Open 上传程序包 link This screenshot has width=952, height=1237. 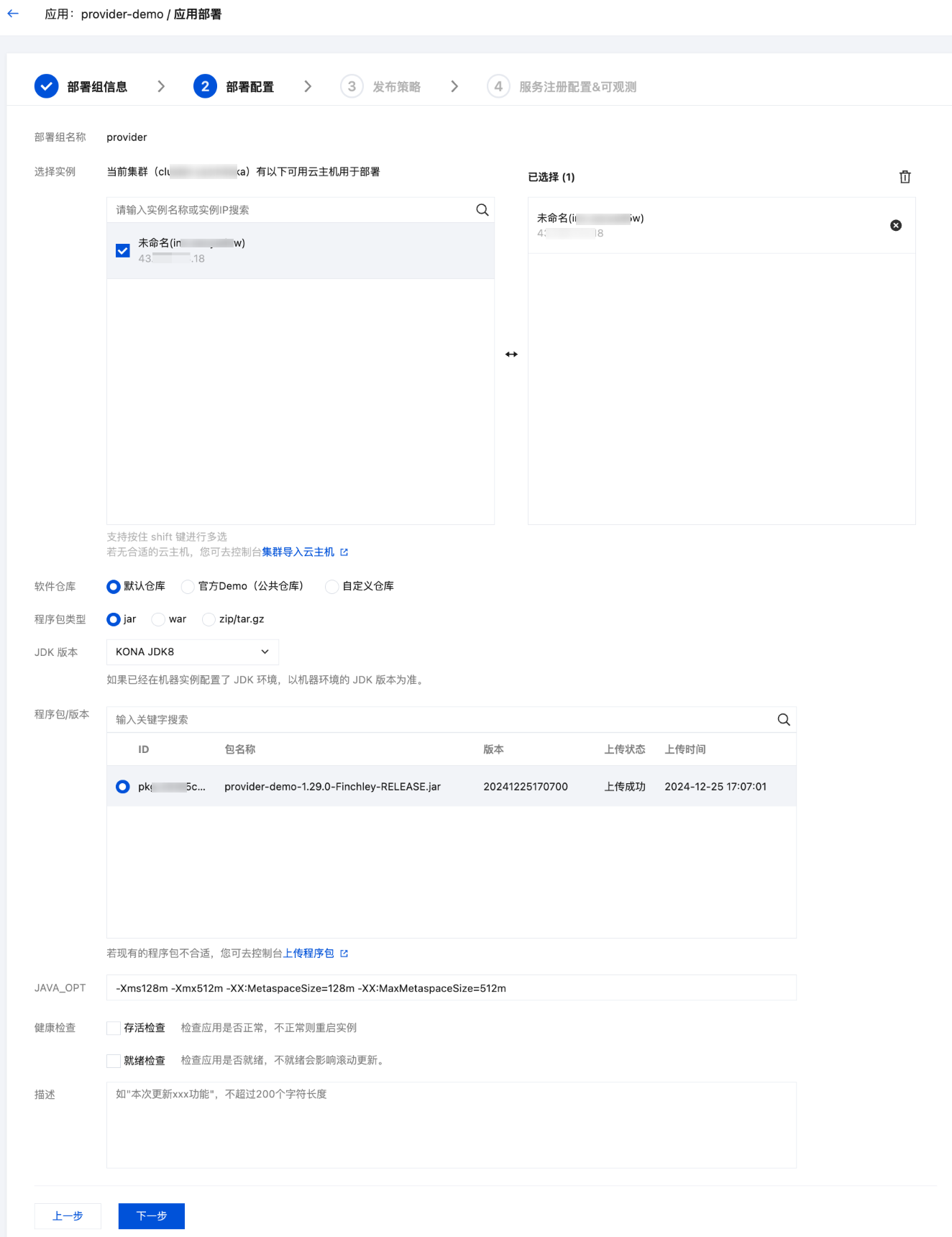[308, 954]
